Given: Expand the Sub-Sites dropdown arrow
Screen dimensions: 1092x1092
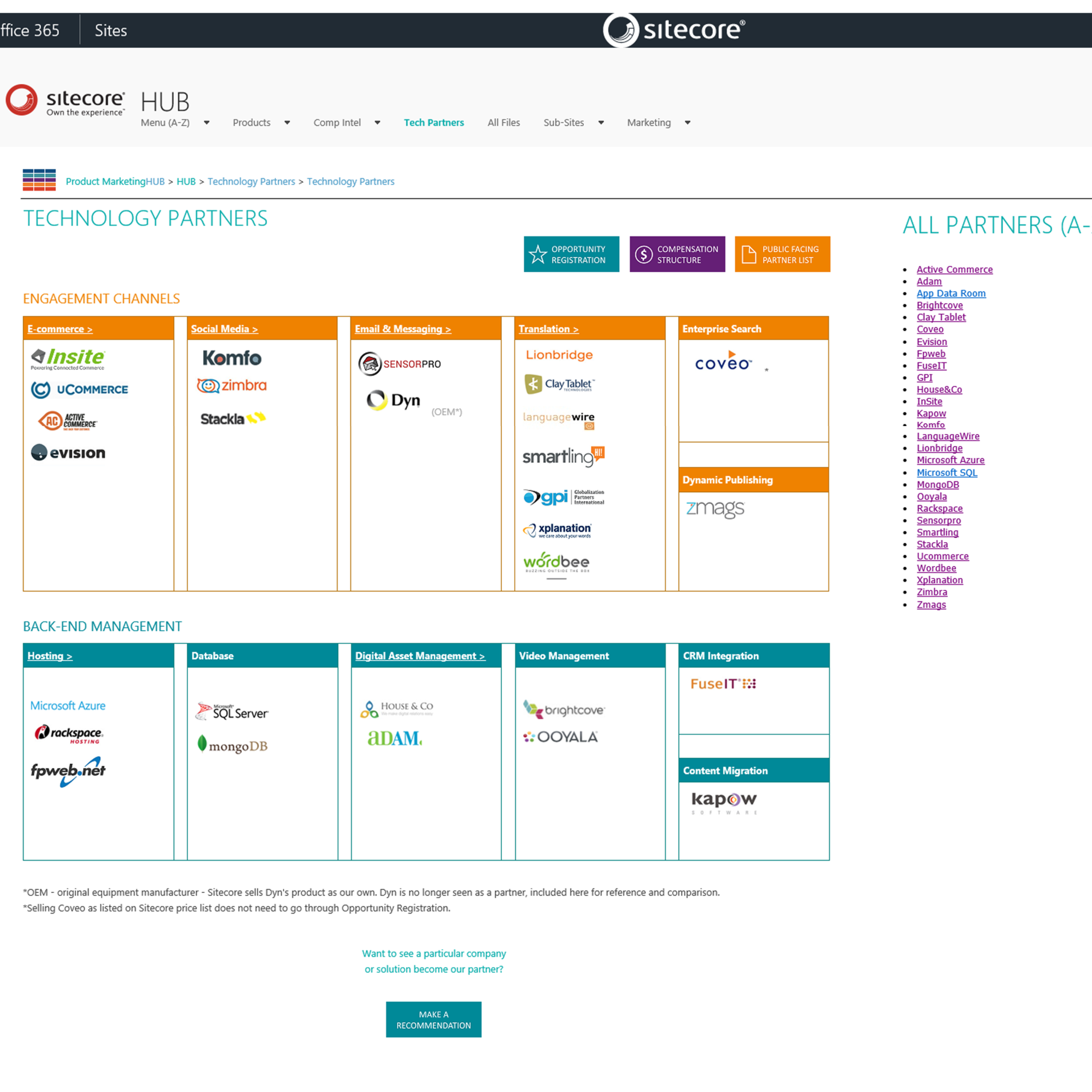Looking at the screenshot, I should [601, 122].
